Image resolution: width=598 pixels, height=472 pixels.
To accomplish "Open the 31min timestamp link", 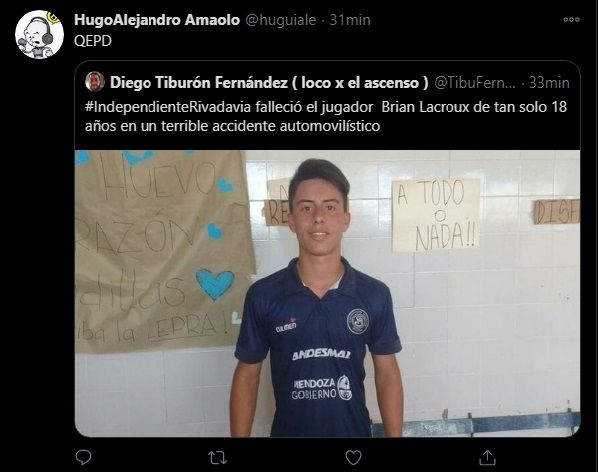I will coord(350,20).
